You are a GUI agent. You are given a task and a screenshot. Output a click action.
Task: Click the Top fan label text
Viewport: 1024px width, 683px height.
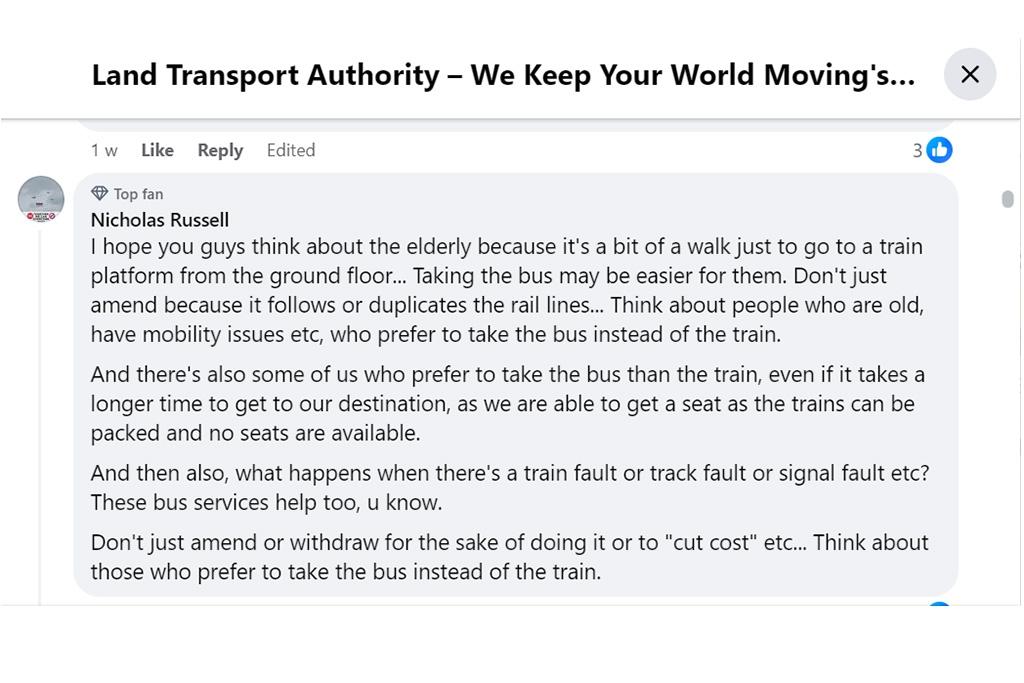(138, 194)
